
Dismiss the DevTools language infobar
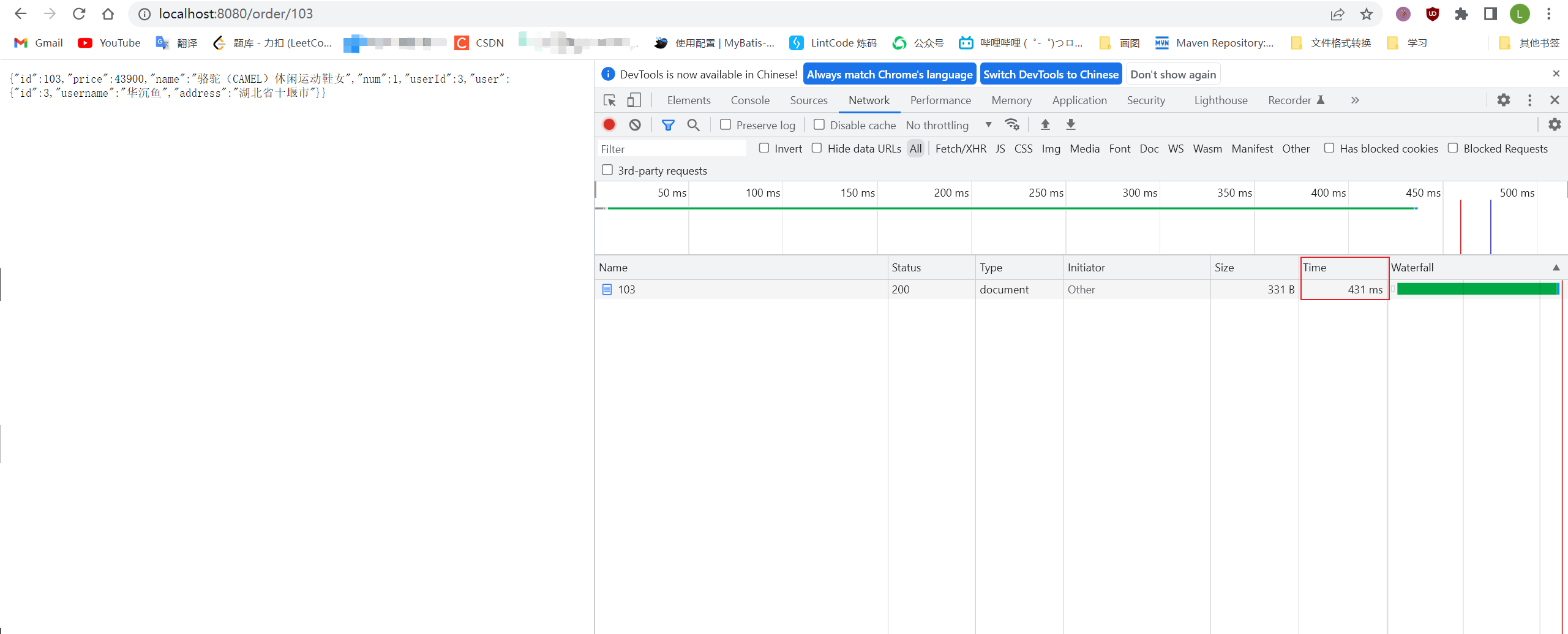coord(1556,74)
